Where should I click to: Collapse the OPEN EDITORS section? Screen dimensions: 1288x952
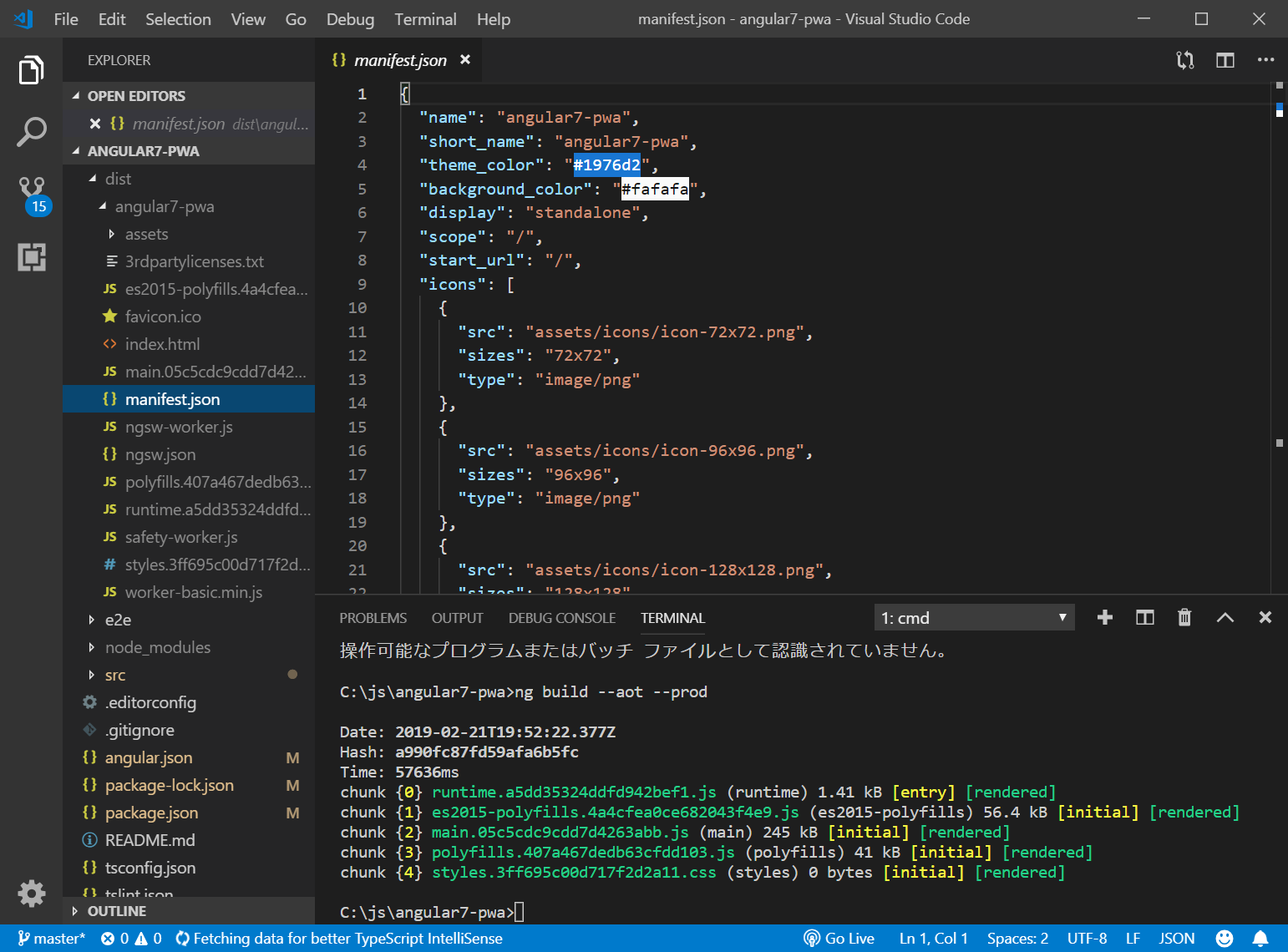[x=135, y=96]
